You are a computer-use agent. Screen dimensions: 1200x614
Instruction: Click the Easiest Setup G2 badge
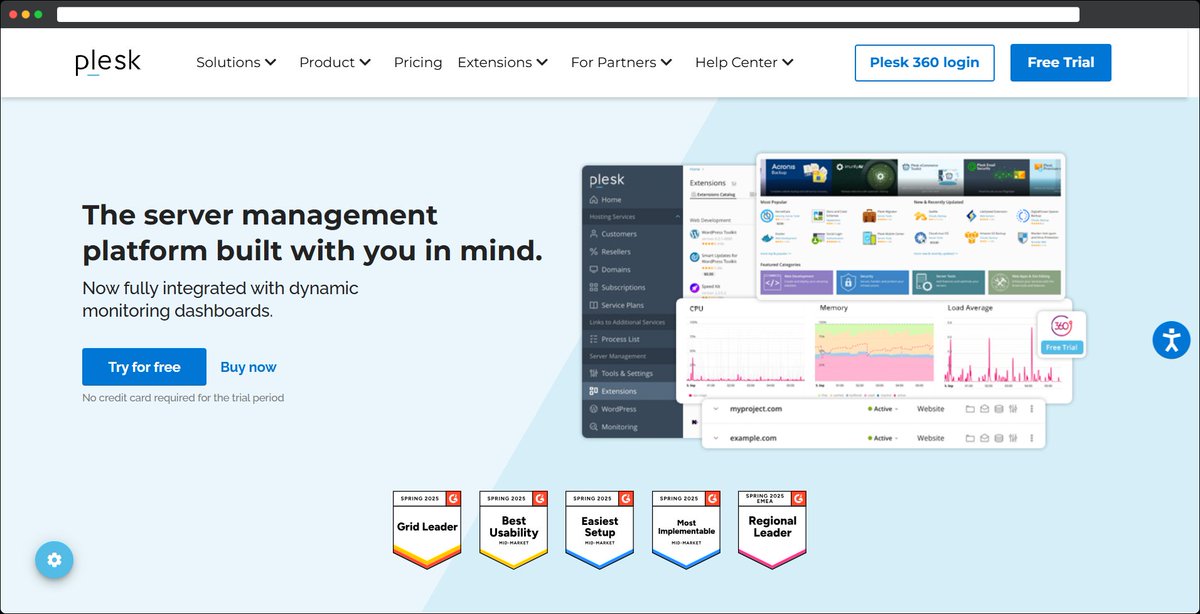pyautogui.click(x=600, y=530)
